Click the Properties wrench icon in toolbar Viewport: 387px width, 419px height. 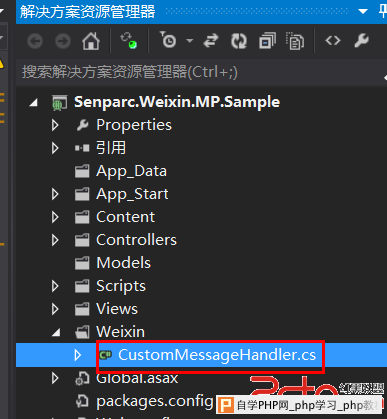click(x=361, y=41)
